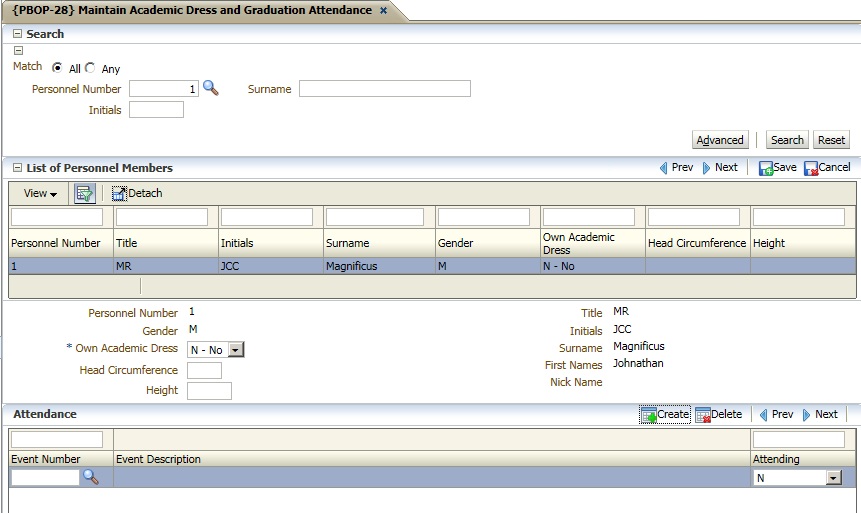Click filter box above Attending column
Image resolution: width=861 pixels, height=513 pixels.
[798, 439]
